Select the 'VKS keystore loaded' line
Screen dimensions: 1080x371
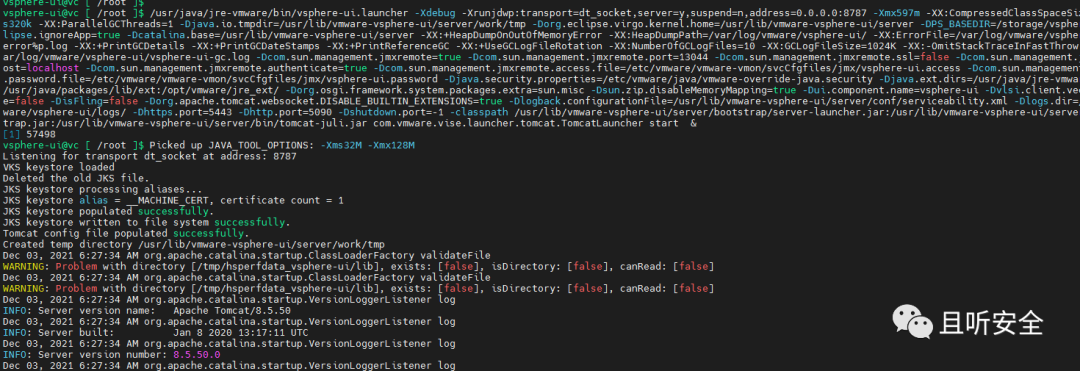click(59, 167)
